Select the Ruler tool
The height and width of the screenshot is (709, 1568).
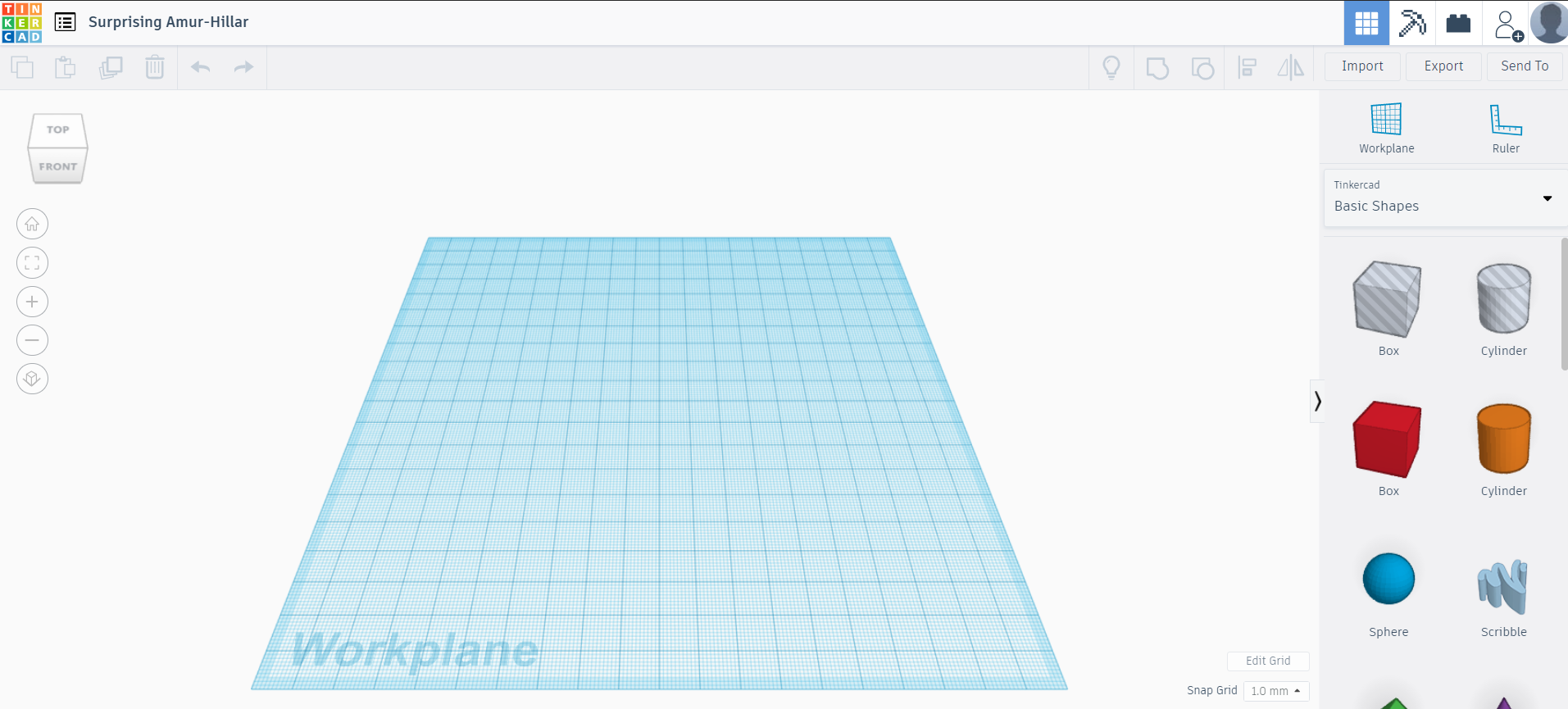tap(1506, 129)
